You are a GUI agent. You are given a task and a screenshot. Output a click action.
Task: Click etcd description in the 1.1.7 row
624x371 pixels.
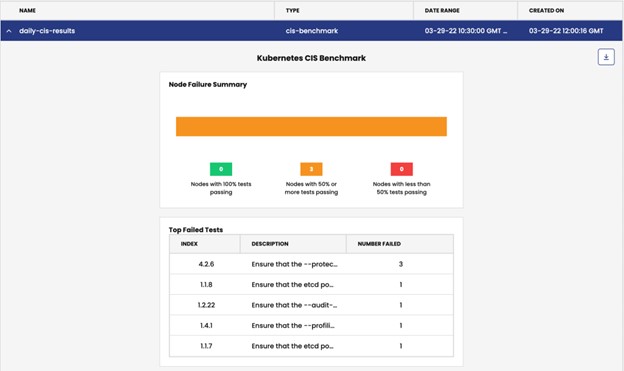[x=292, y=346]
